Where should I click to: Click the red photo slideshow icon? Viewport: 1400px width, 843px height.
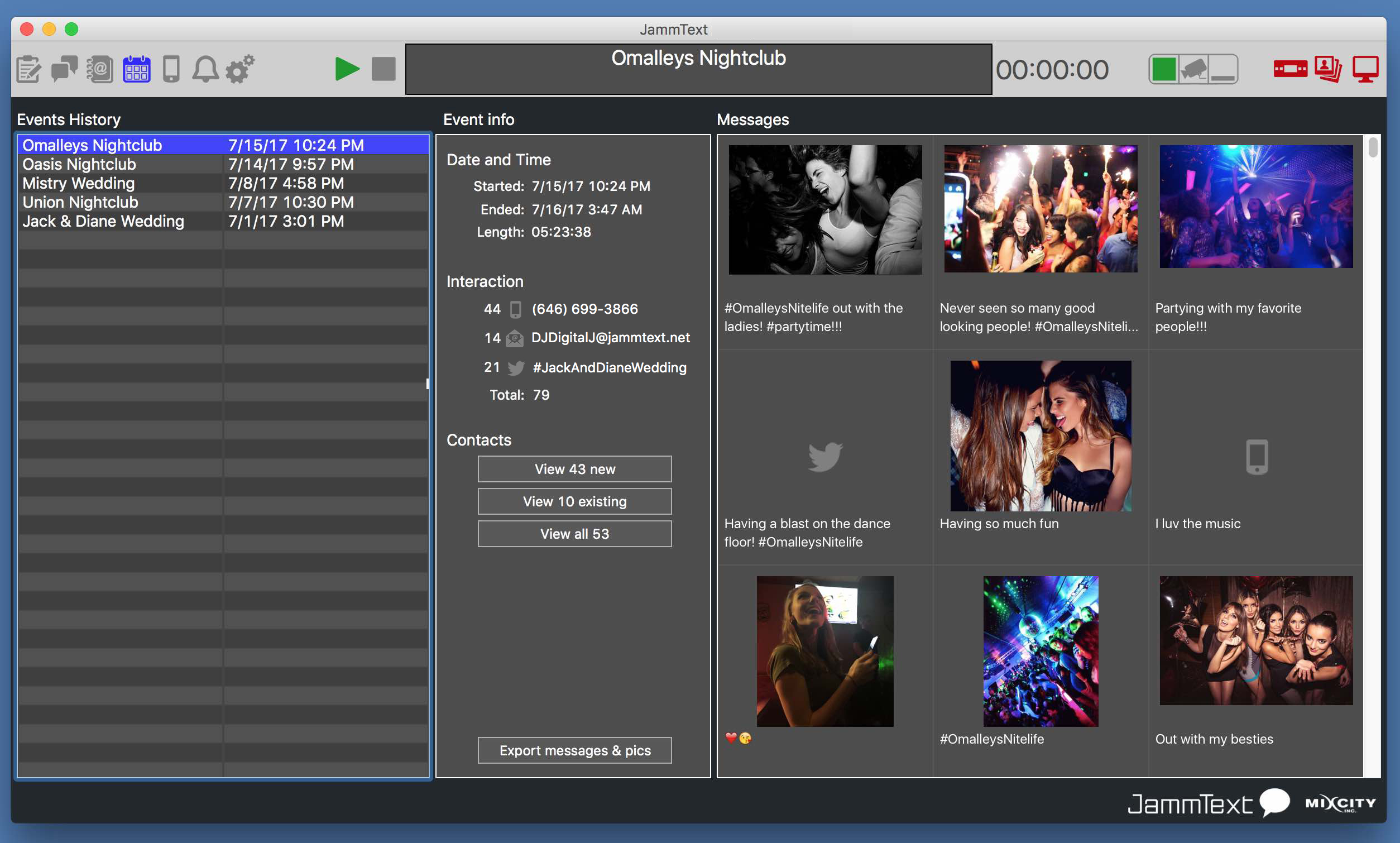pos(1328,69)
